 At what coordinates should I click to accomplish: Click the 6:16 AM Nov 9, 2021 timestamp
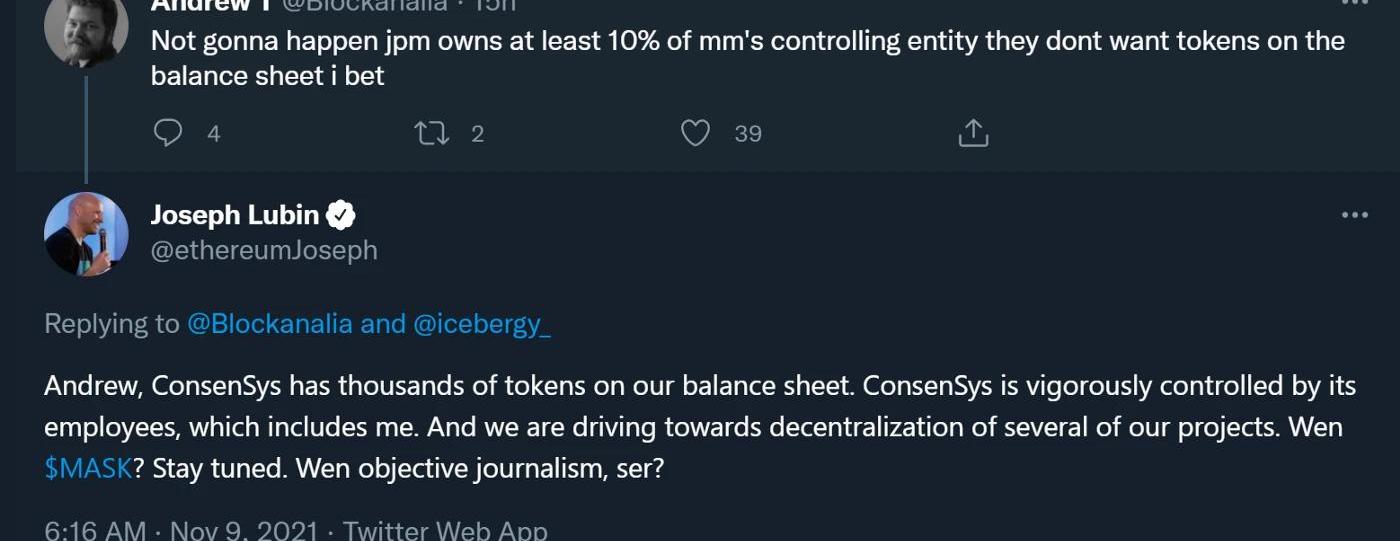click(181, 530)
